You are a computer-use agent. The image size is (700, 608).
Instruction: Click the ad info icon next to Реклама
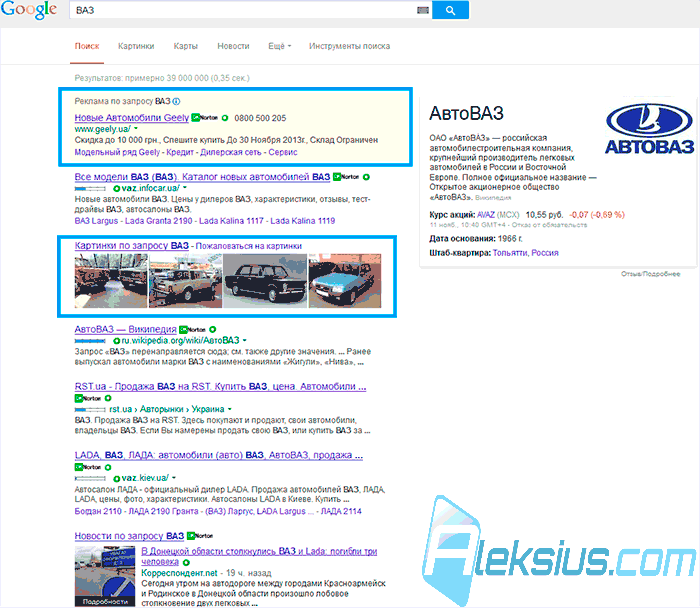(176, 101)
